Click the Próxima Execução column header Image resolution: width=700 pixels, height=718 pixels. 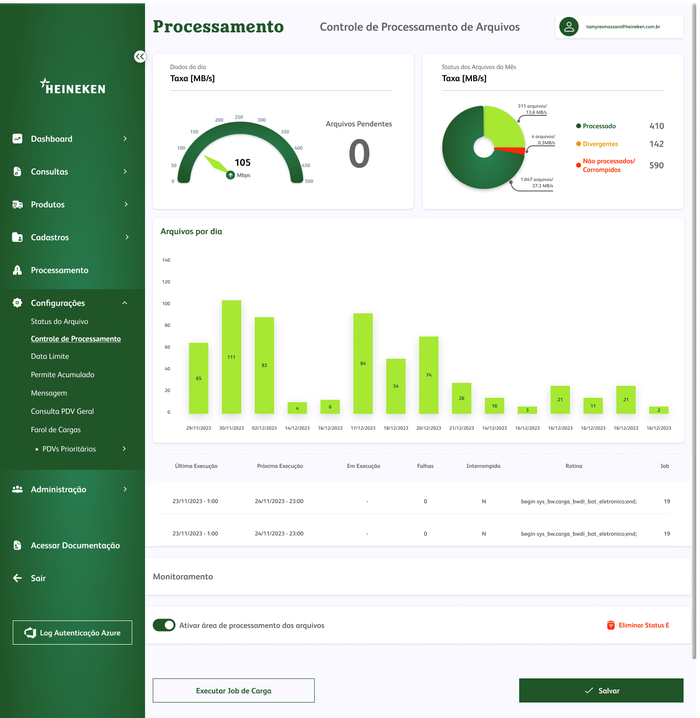point(280,466)
